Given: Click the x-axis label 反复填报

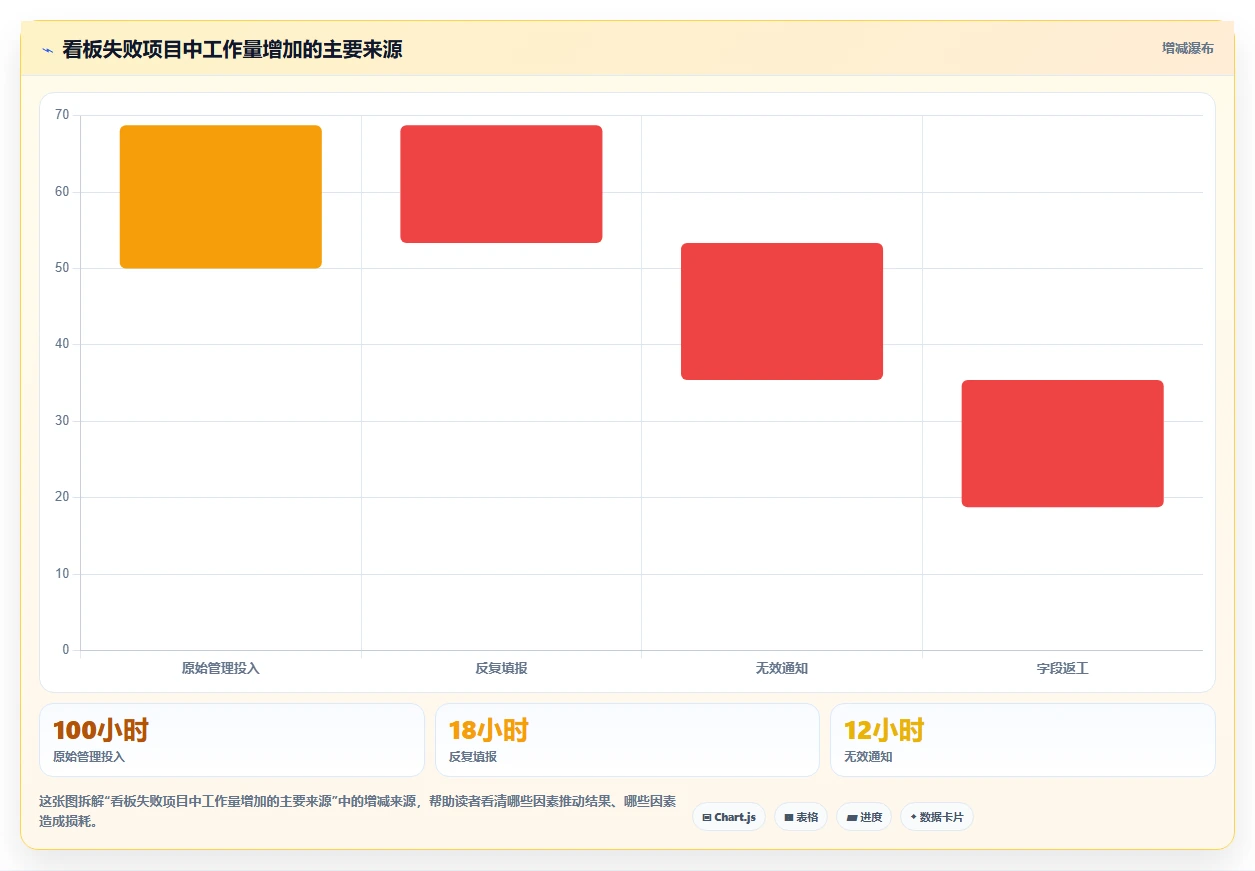Looking at the screenshot, I should [501, 668].
